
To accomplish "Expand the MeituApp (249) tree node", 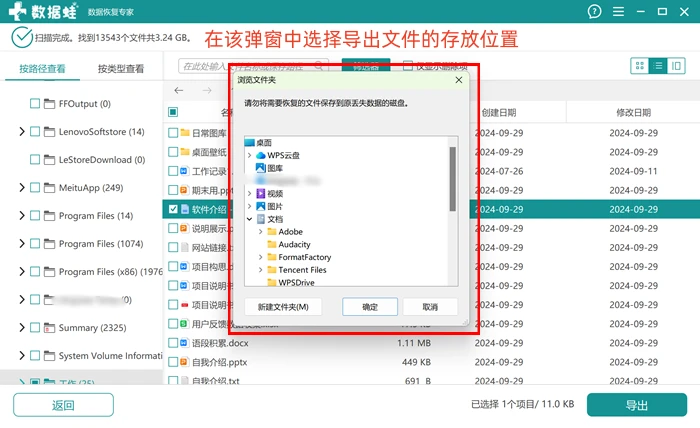I will (x=21, y=187).
